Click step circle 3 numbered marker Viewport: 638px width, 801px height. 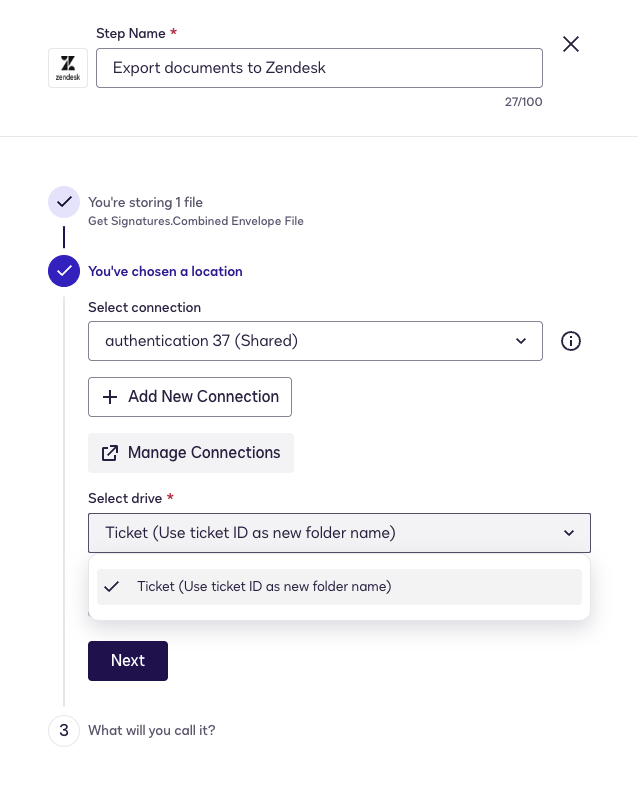coord(63,731)
